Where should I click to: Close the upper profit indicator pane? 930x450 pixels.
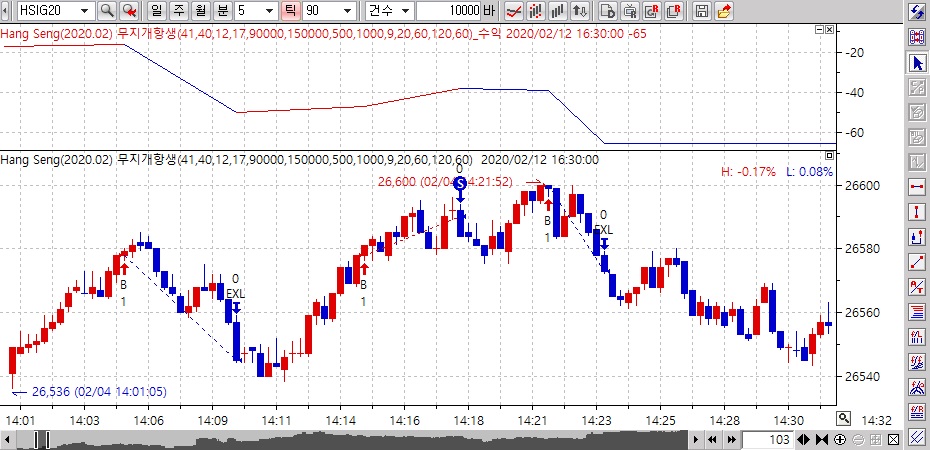click(x=829, y=31)
